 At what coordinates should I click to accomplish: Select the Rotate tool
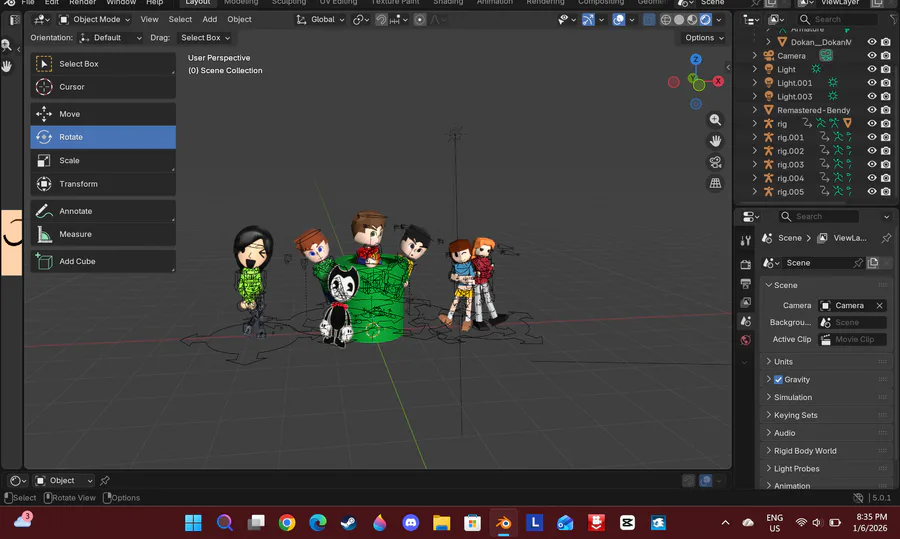[x=103, y=137]
